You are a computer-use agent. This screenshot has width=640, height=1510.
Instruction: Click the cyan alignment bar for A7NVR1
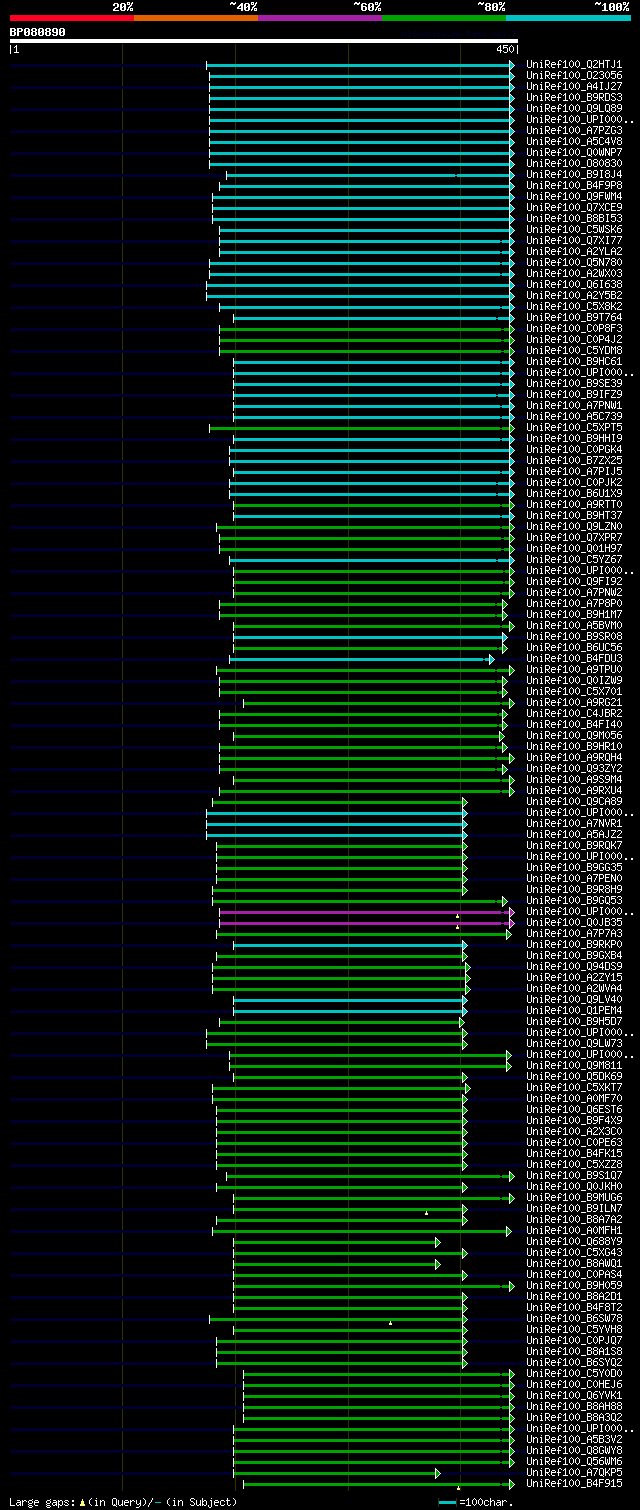pos(335,824)
